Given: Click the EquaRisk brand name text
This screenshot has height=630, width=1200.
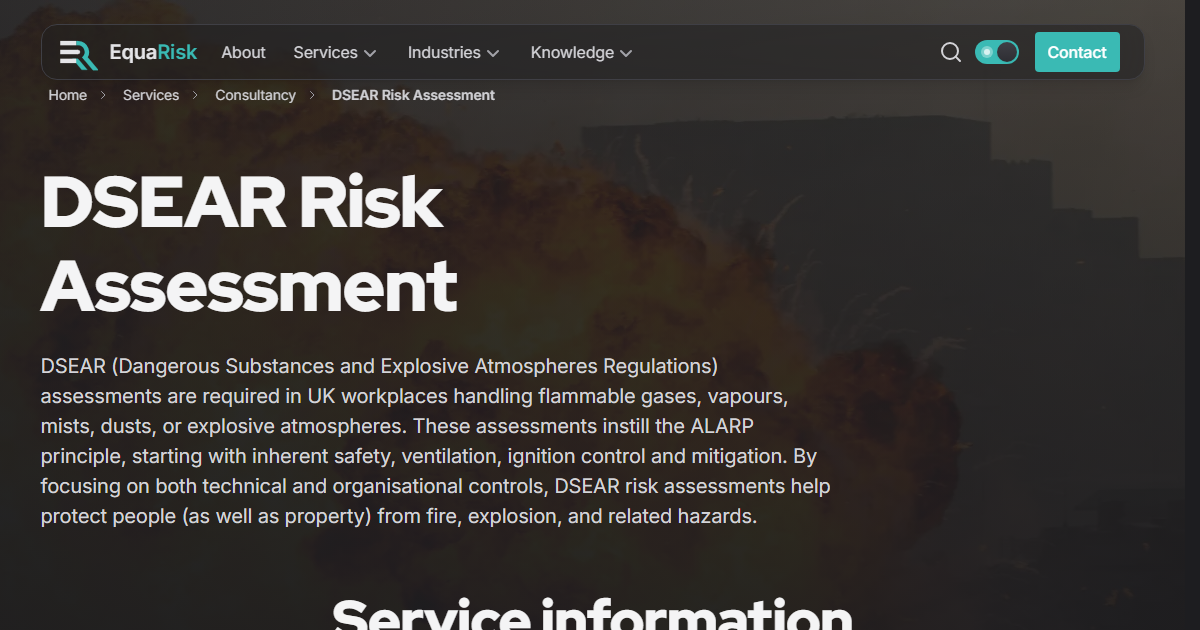Looking at the screenshot, I should pyautogui.click(x=153, y=52).
